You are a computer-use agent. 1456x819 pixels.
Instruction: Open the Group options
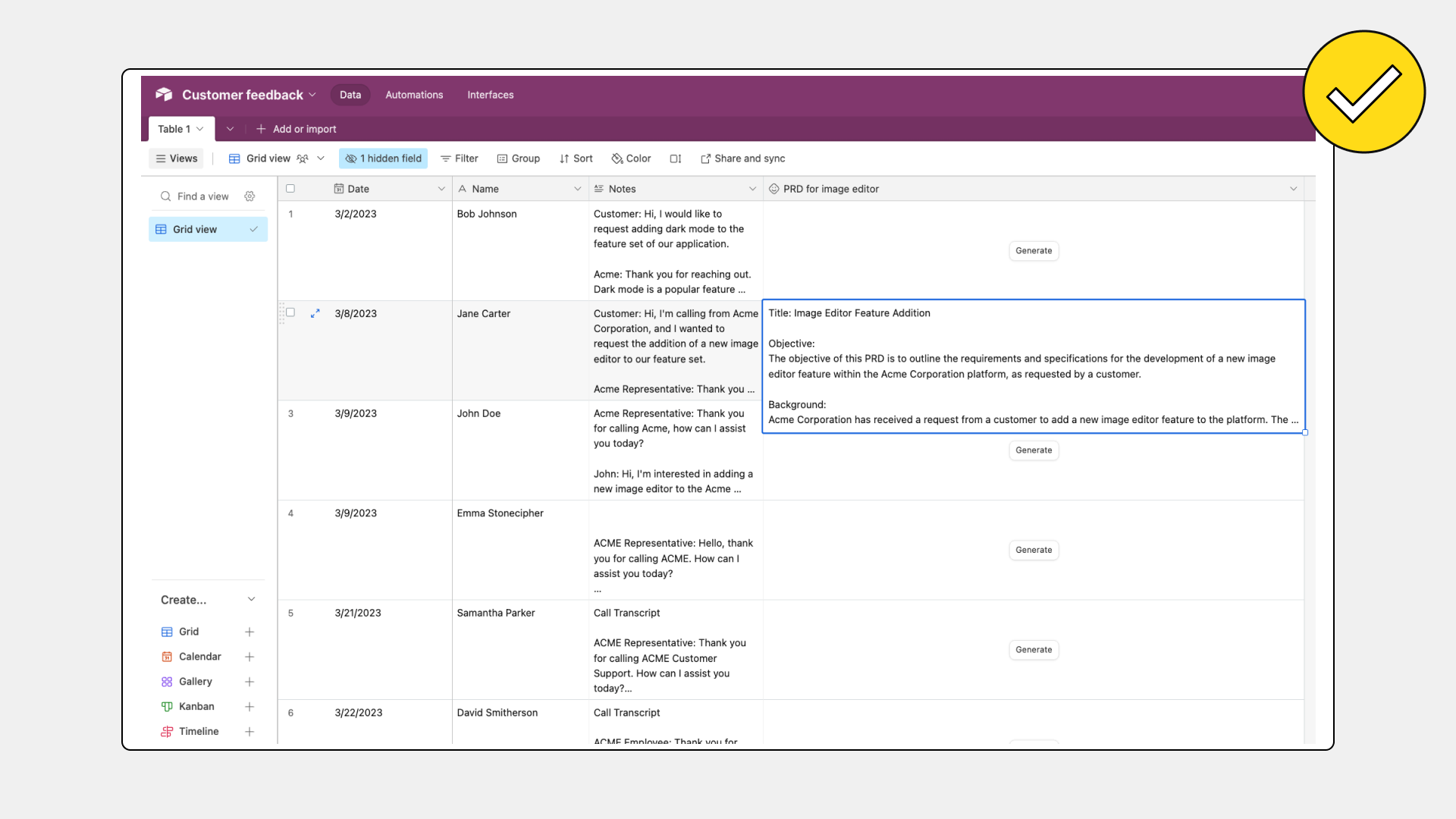(519, 158)
